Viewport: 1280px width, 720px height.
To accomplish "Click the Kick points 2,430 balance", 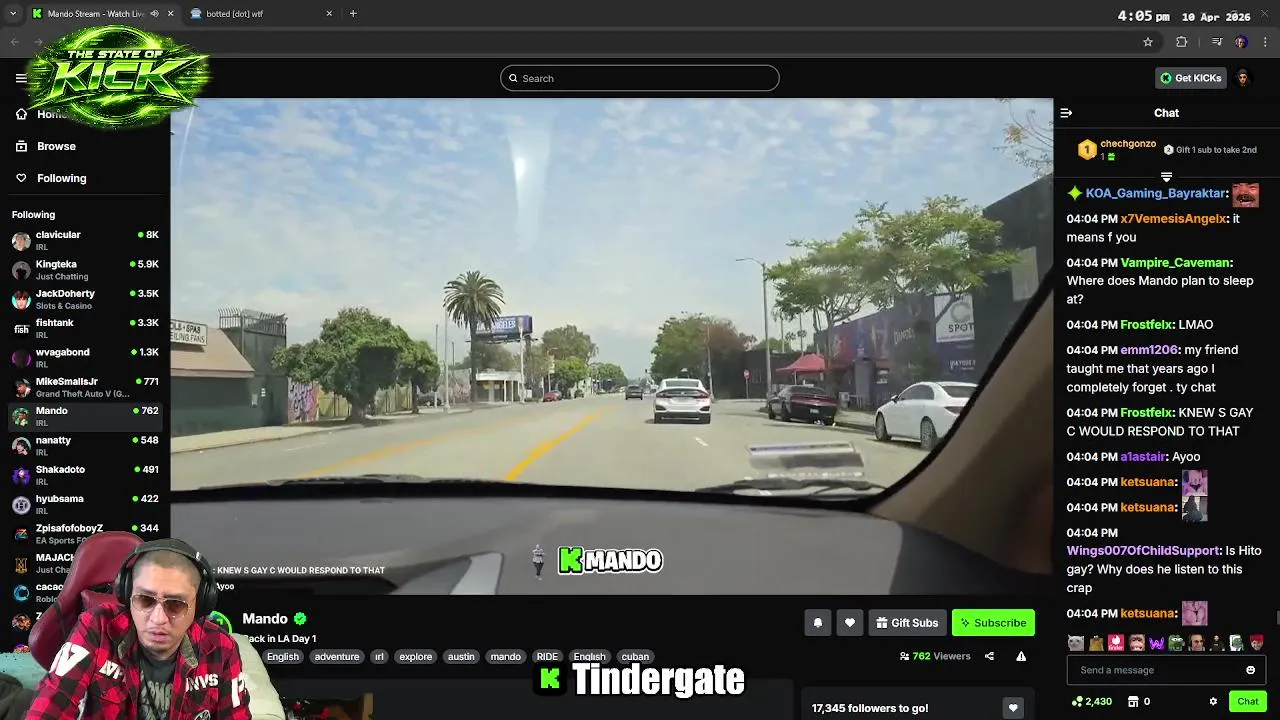I will click(x=1091, y=701).
